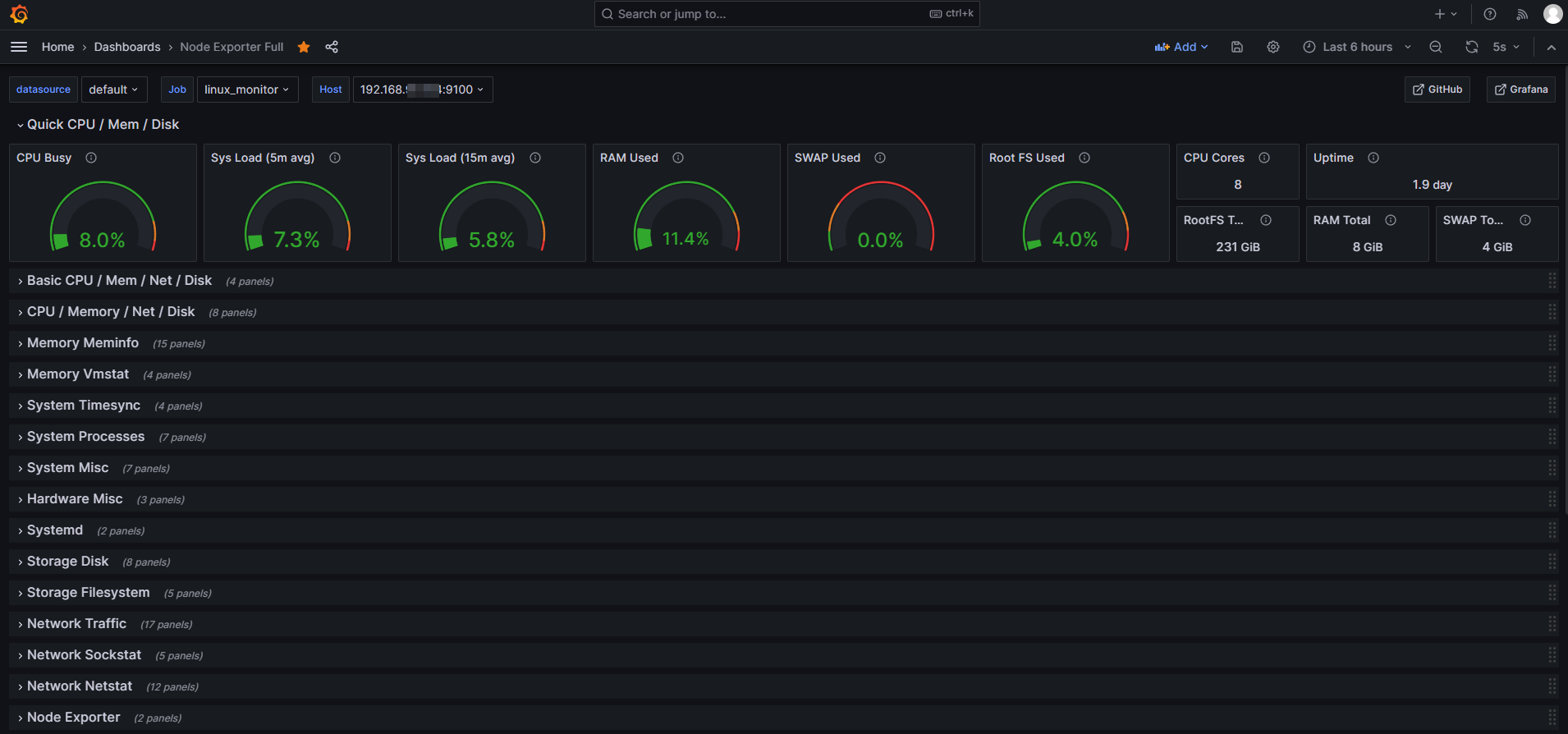Image resolution: width=1568 pixels, height=734 pixels.
Task: Go to Home breadcrumb
Action: coord(58,47)
